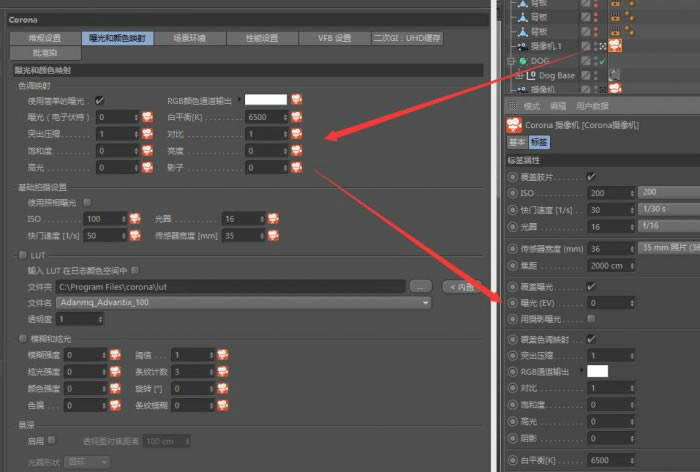
Task: Open shutter 1/30 s preset dropdown
Action: pyautogui.click(x=669, y=209)
